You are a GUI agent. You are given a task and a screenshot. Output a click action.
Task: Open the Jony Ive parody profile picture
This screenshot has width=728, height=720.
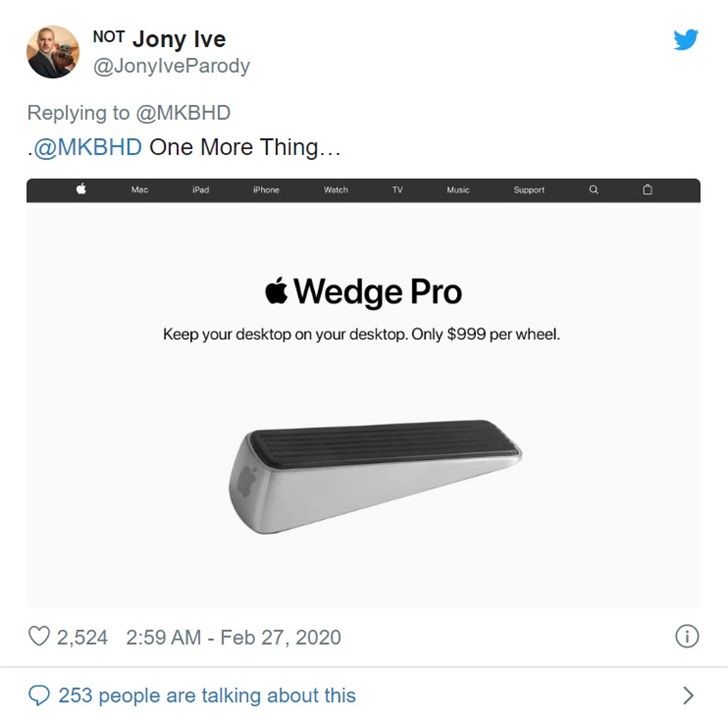point(53,52)
